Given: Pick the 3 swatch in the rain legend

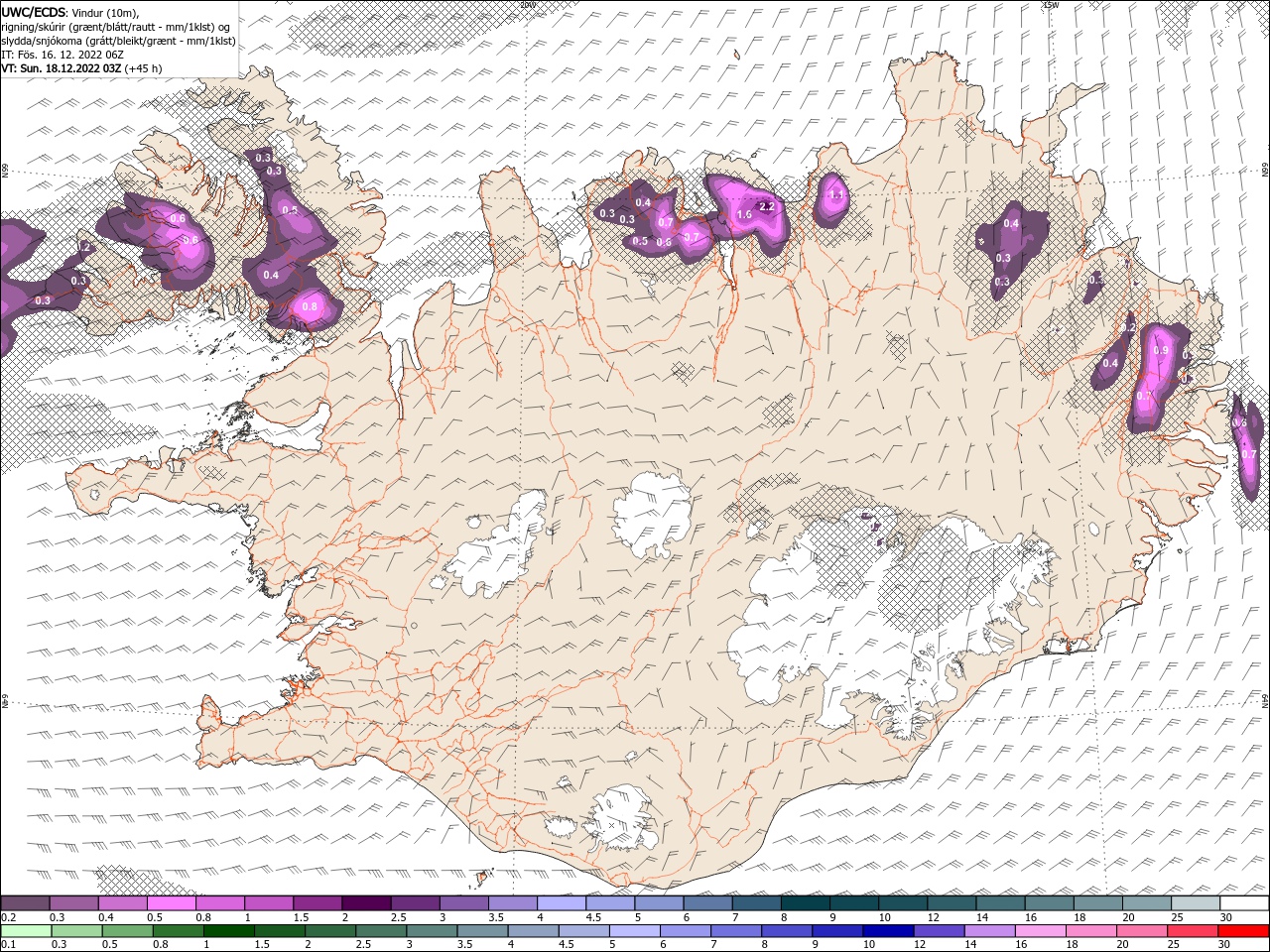Looking at the screenshot, I should pos(432,931).
